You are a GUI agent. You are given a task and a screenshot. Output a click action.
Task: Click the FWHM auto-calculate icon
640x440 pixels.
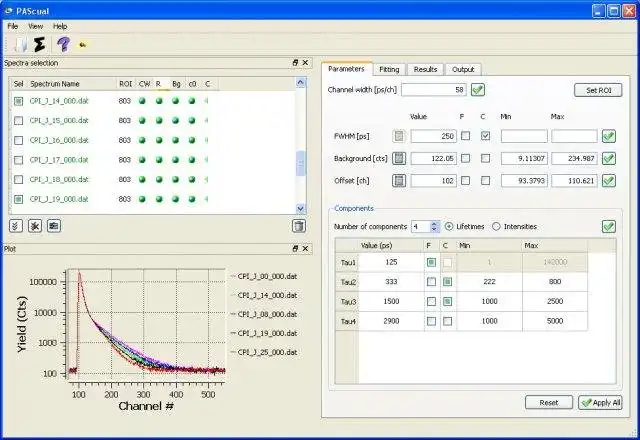click(399, 136)
